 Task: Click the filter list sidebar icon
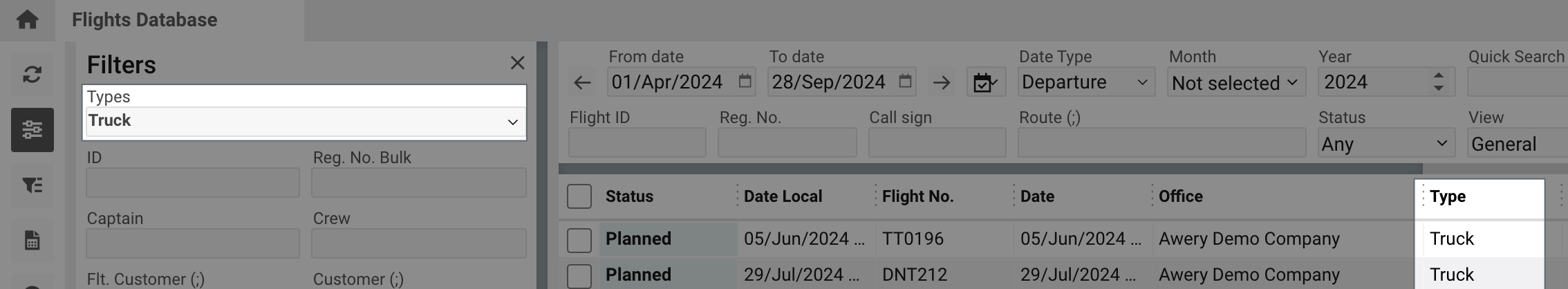tap(32, 185)
